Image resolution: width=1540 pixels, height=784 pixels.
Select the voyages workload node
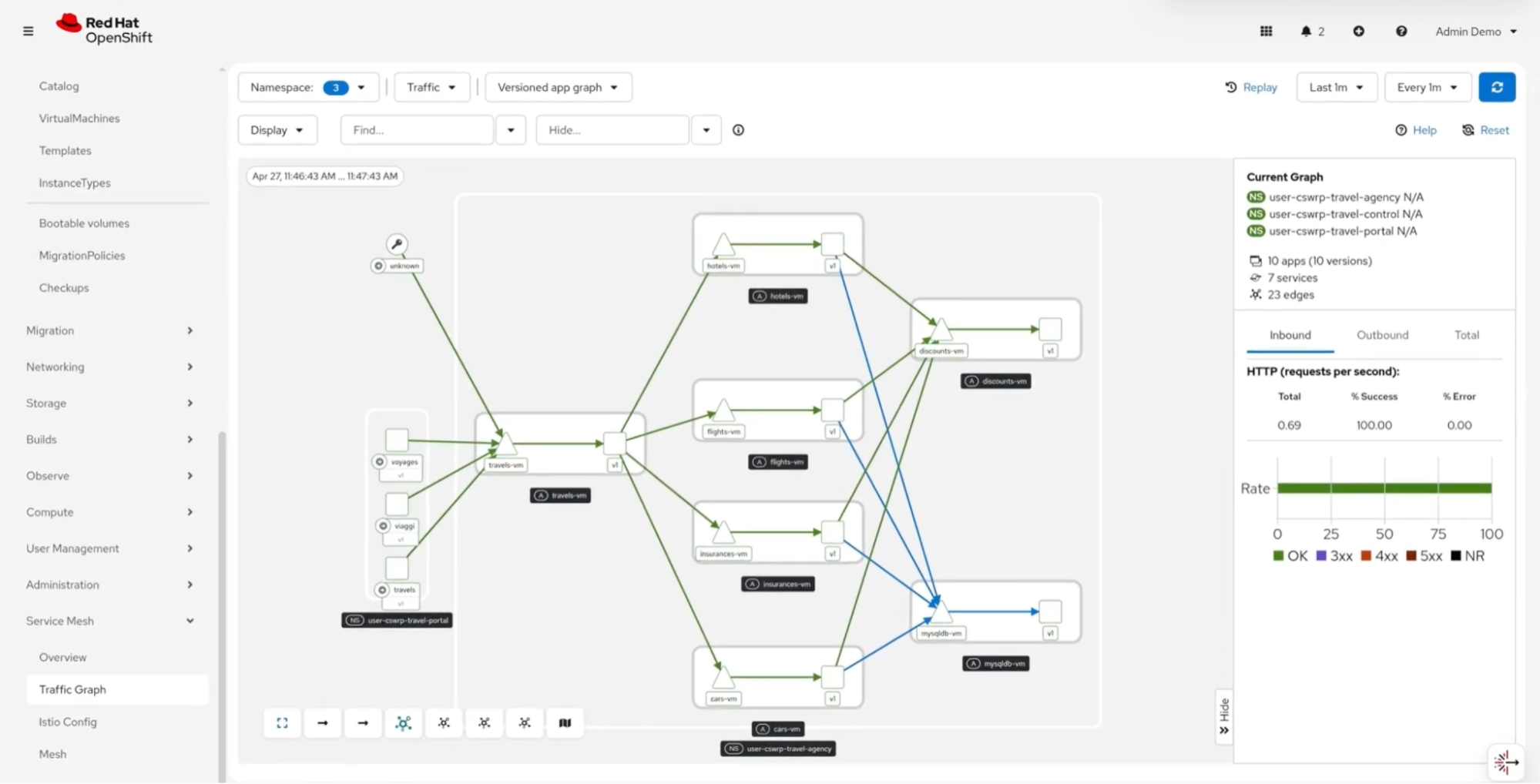(397, 440)
